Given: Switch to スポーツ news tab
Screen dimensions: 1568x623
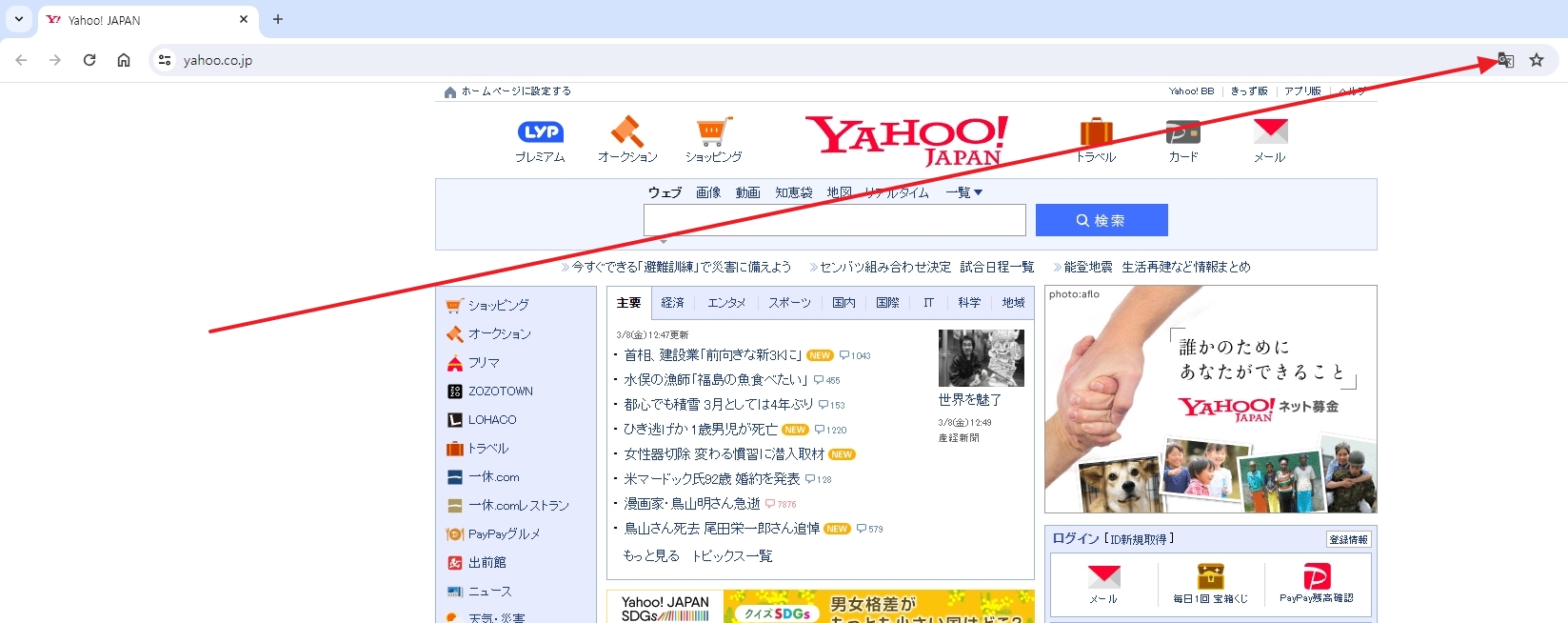Looking at the screenshot, I should (790, 303).
